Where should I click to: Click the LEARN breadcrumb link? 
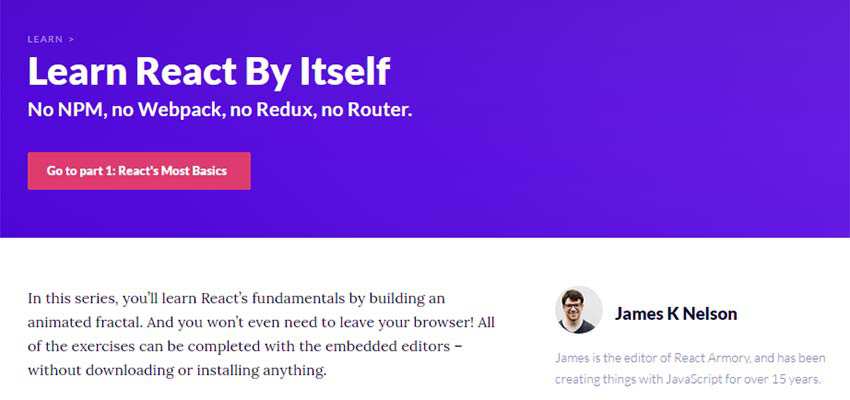(x=44, y=40)
